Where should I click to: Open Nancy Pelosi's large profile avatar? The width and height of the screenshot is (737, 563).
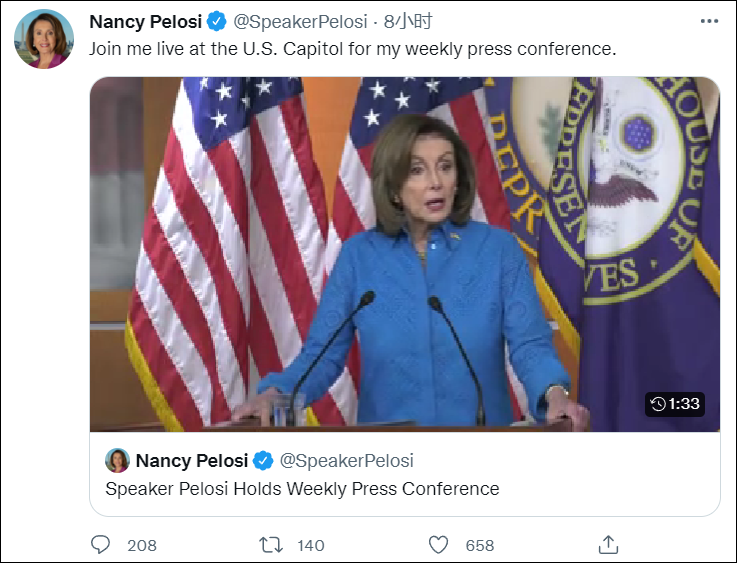point(44,39)
